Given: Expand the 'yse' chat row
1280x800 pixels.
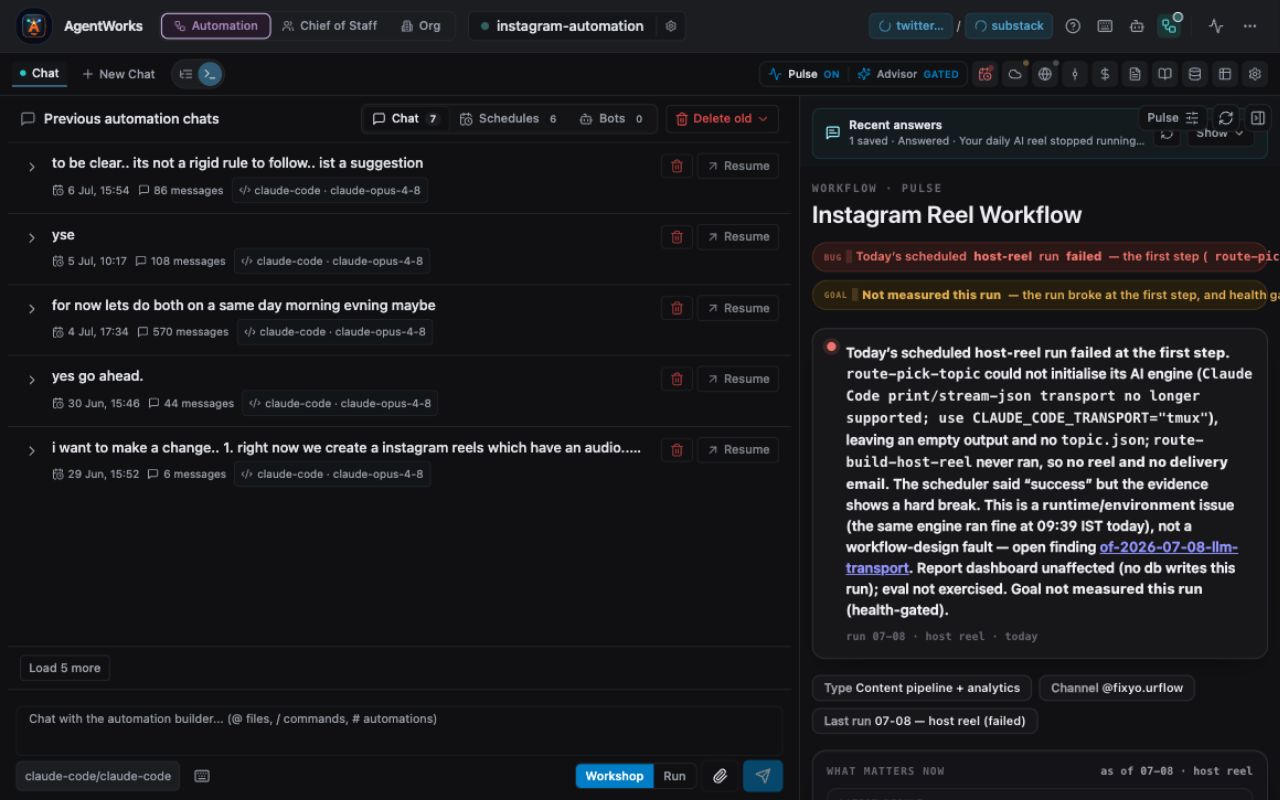Looking at the screenshot, I should (x=32, y=238).
